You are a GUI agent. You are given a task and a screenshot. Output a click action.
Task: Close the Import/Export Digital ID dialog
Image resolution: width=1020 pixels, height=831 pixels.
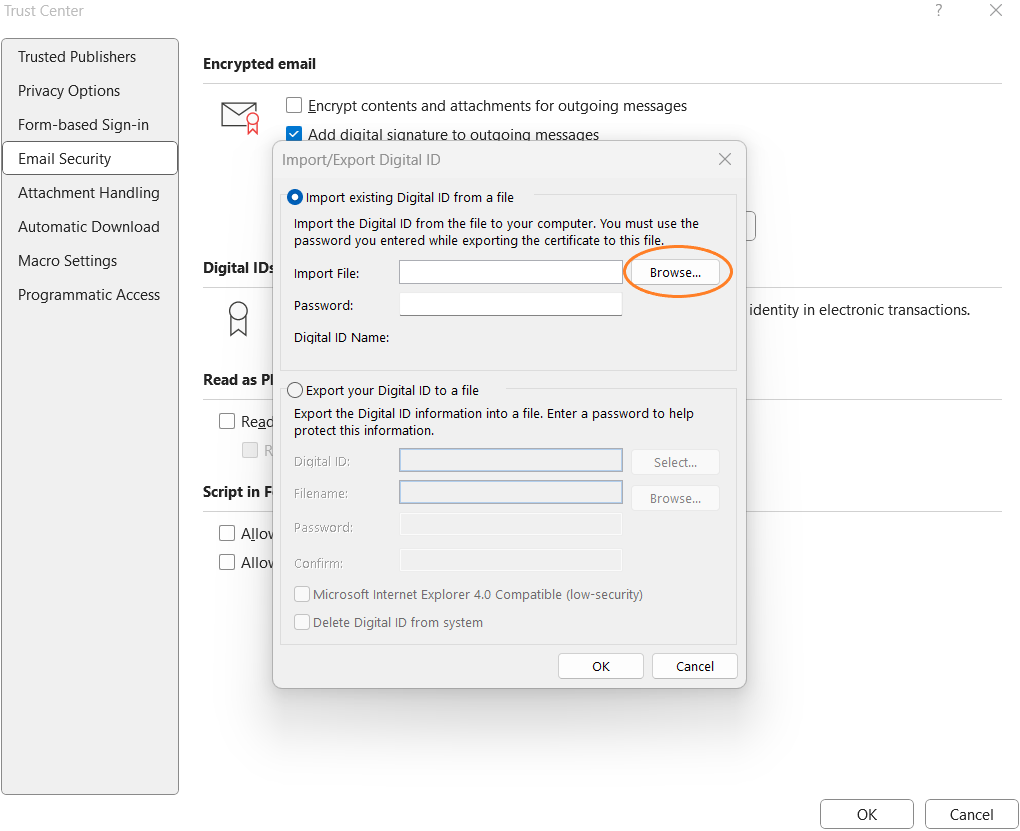click(x=724, y=158)
